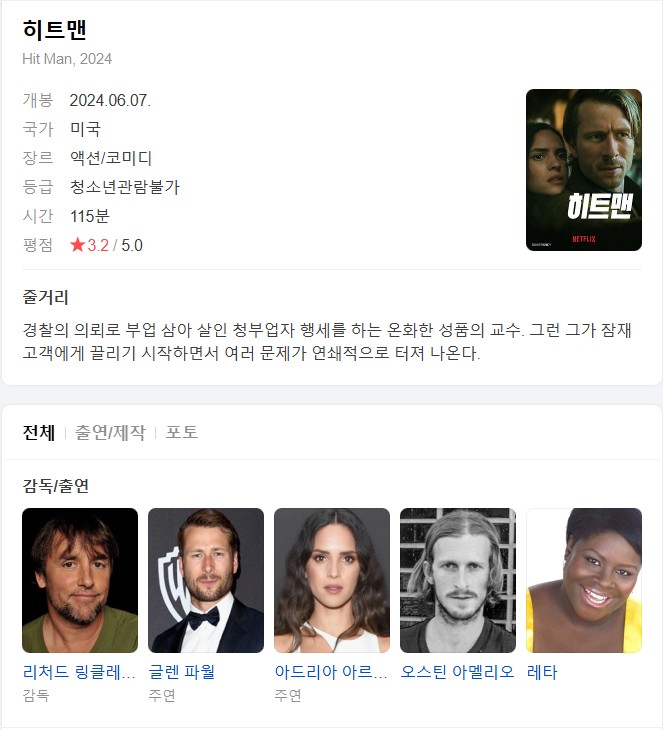
Task: Select the 전체 tab
Action: pos(39,433)
